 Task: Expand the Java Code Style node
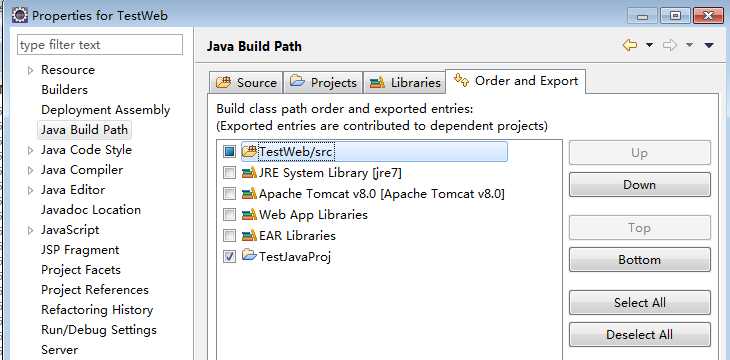31,150
